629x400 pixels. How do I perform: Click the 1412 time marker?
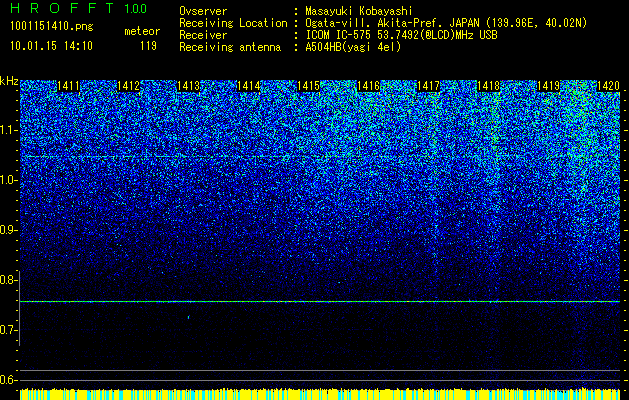pos(128,86)
